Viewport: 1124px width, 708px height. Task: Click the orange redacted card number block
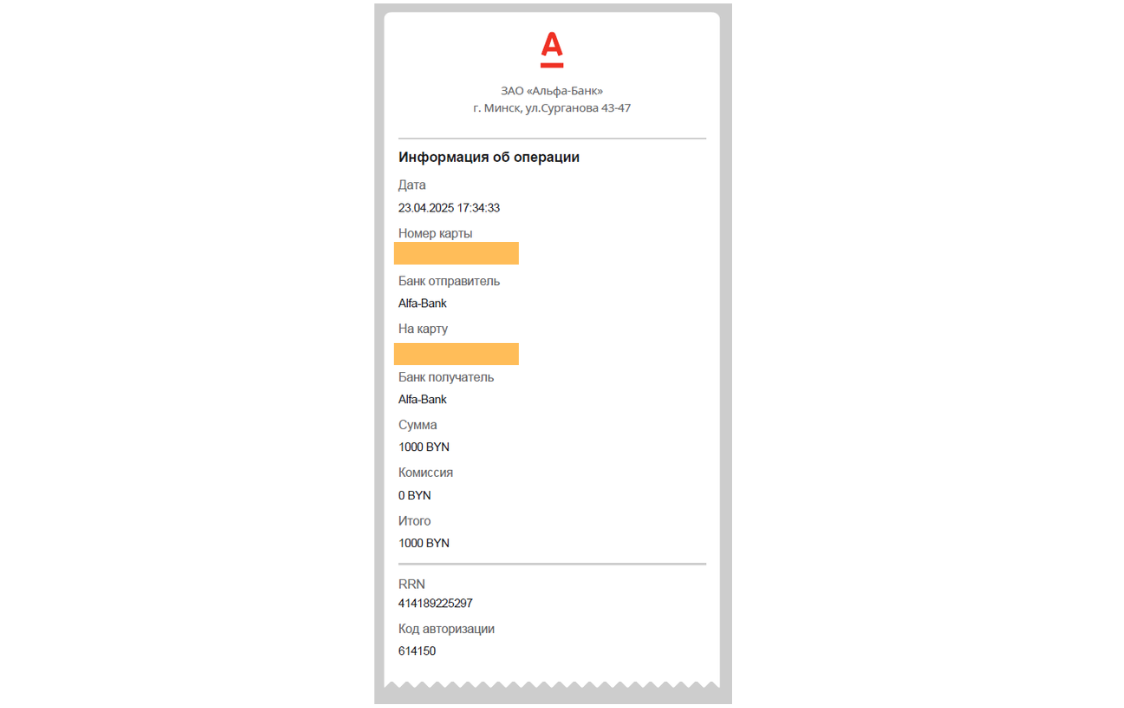pos(456,253)
